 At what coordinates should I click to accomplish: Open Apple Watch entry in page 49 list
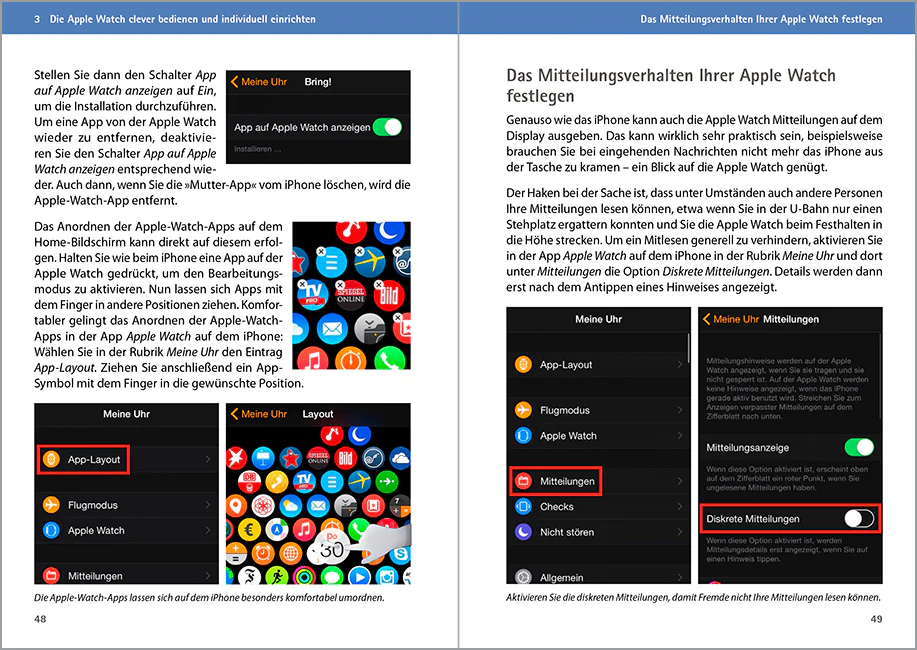[598, 435]
